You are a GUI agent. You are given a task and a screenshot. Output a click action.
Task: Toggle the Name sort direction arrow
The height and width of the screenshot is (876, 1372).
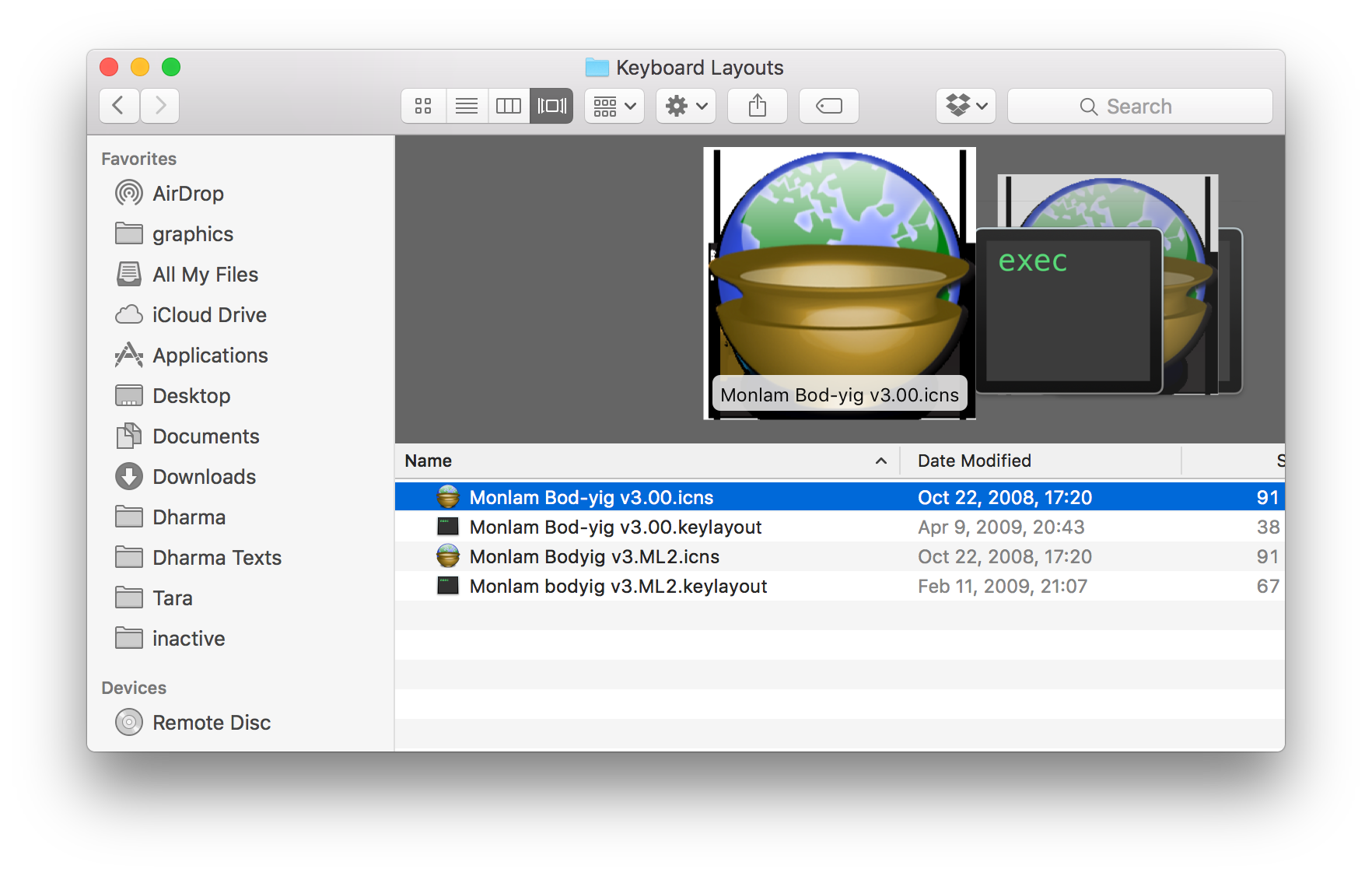click(x=881, y=461)
